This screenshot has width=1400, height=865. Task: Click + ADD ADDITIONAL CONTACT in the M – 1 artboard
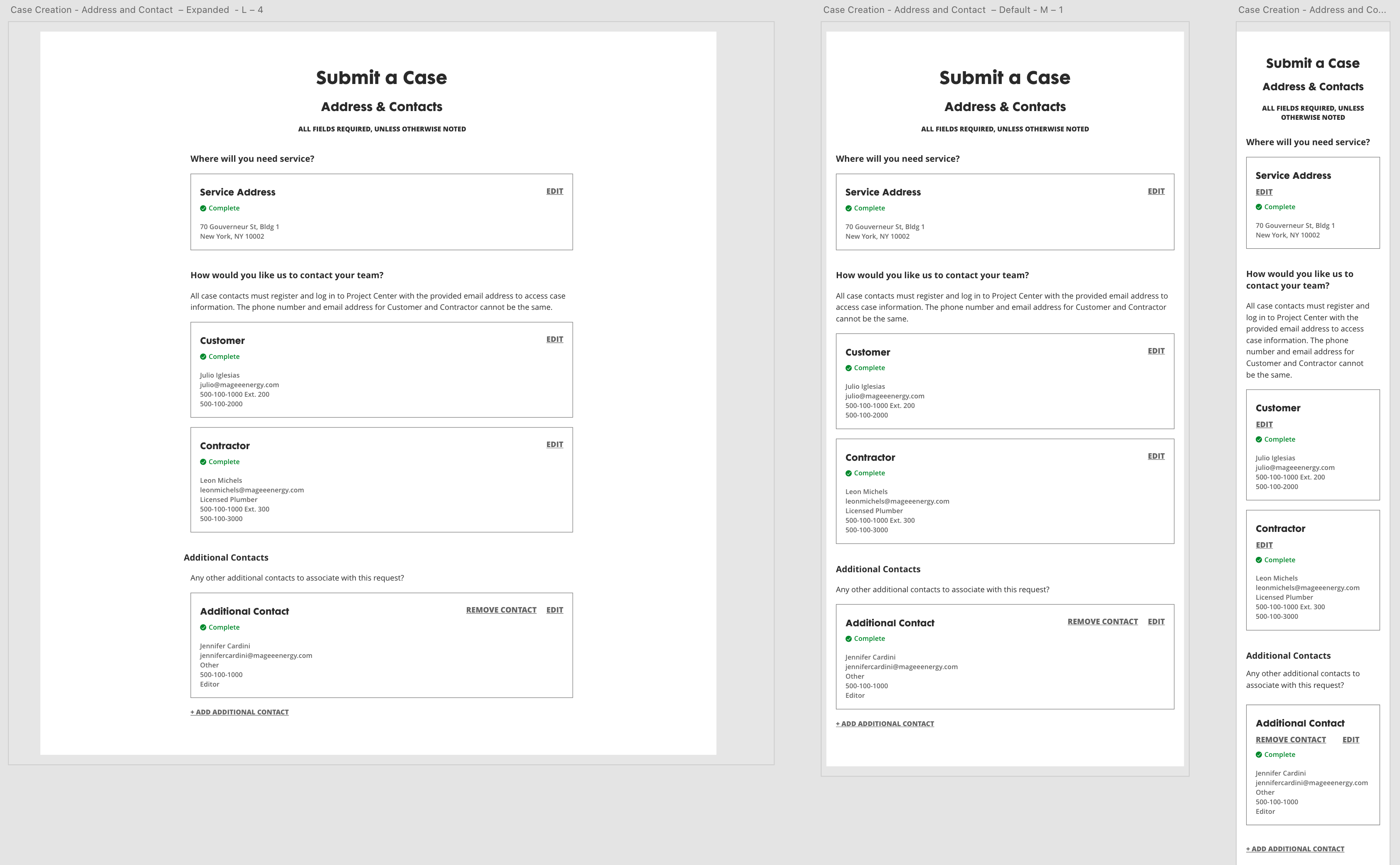tap(885, 724)
